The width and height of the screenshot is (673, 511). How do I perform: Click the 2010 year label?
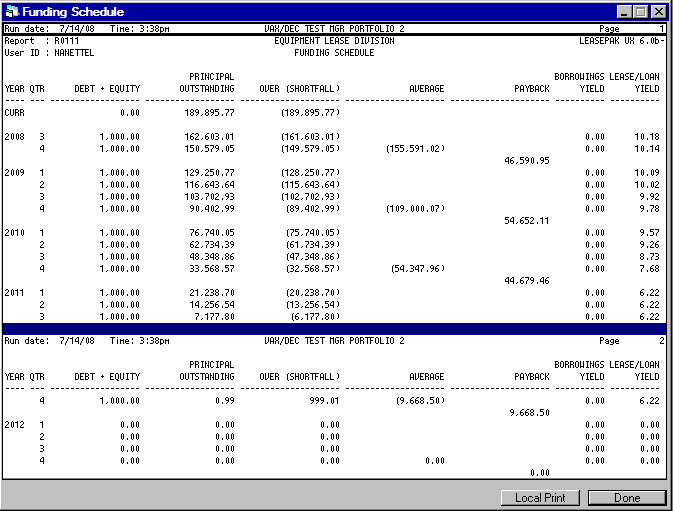(x=15, y=233)
